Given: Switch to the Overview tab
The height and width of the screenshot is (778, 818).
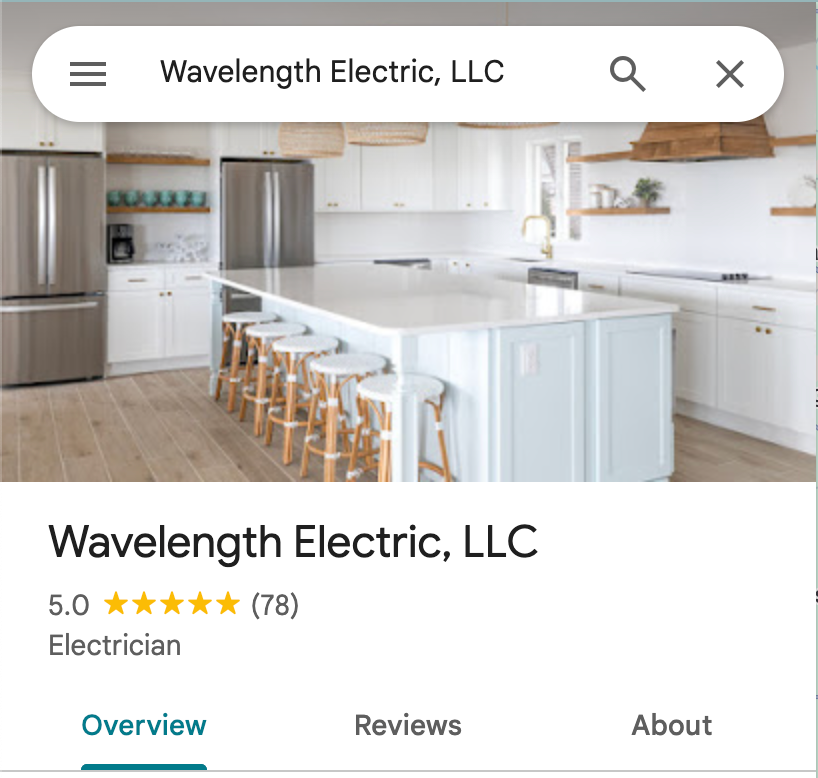Looking at the screenshot, I should click(144, 725).
